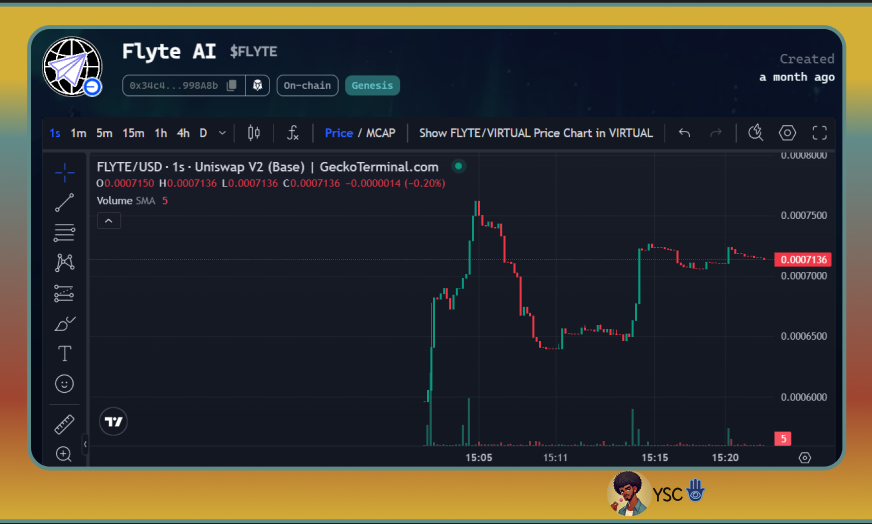Open the candlestick chart style selector
The height and width of the screenshot is (524, 872).
click(254, 133)
